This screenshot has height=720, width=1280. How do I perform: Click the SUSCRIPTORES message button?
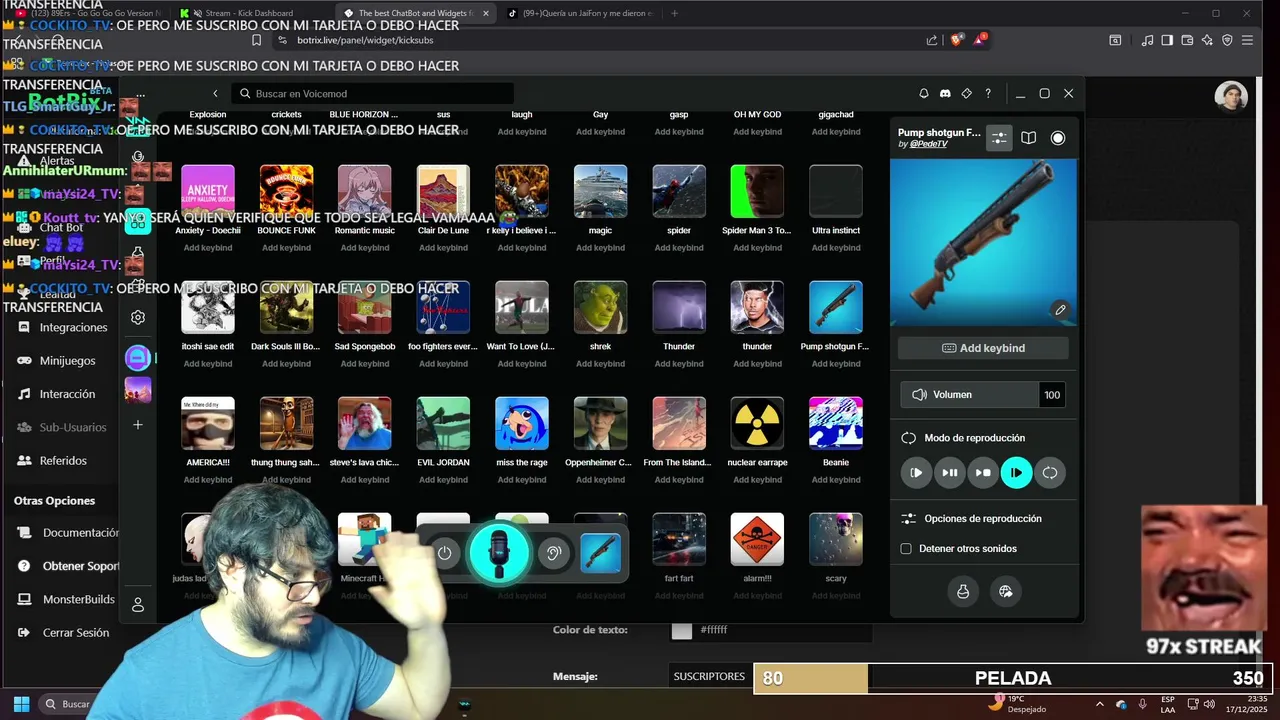(x=709, y=676)
